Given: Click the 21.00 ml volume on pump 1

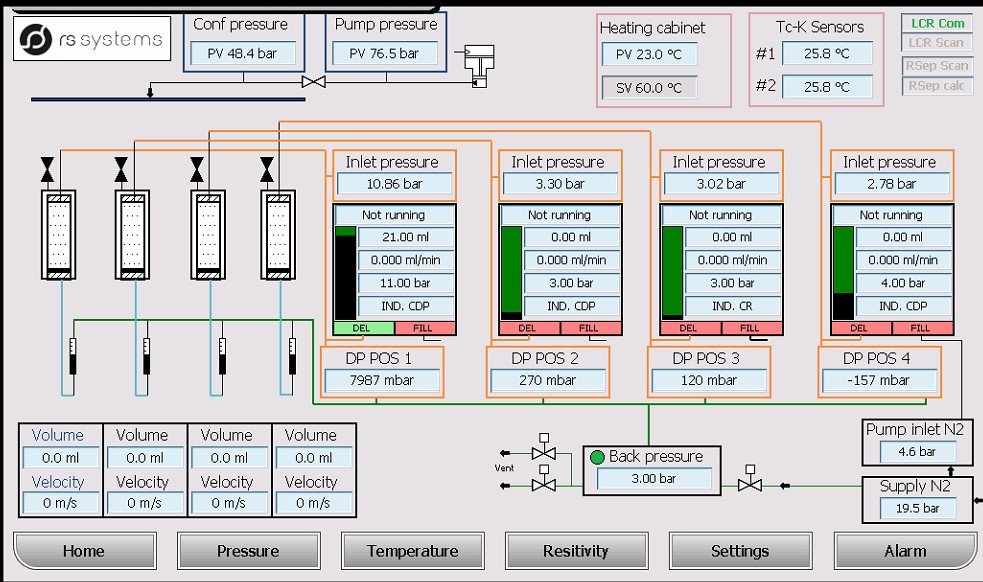Looking at the screenshot, I should tap(406, 237).
